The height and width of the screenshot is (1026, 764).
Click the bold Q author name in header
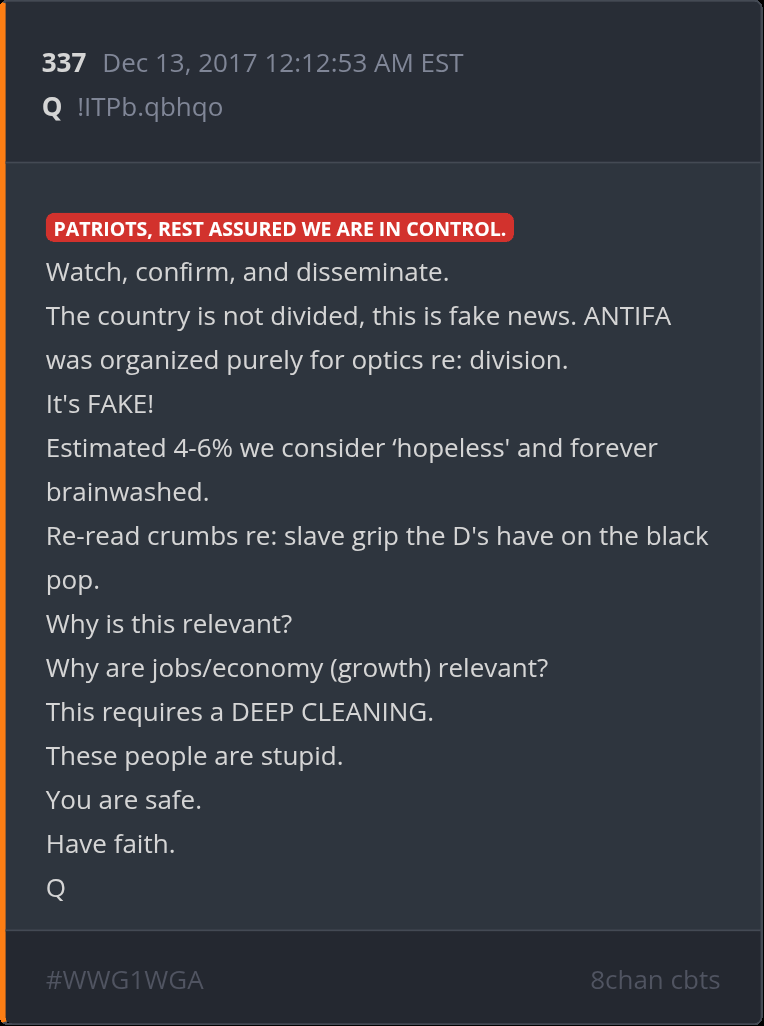pyautogui.click(x=52, y=107)
